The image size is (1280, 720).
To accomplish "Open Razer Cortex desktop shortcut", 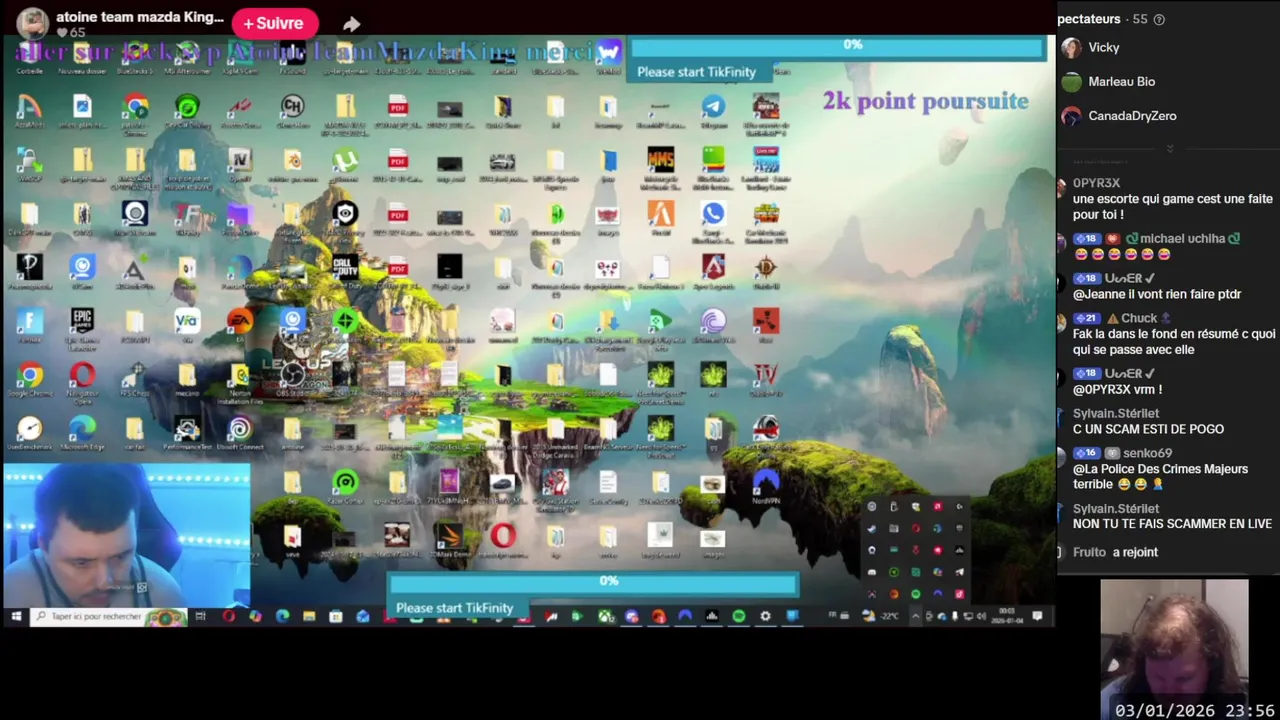I will click(345, 483).
